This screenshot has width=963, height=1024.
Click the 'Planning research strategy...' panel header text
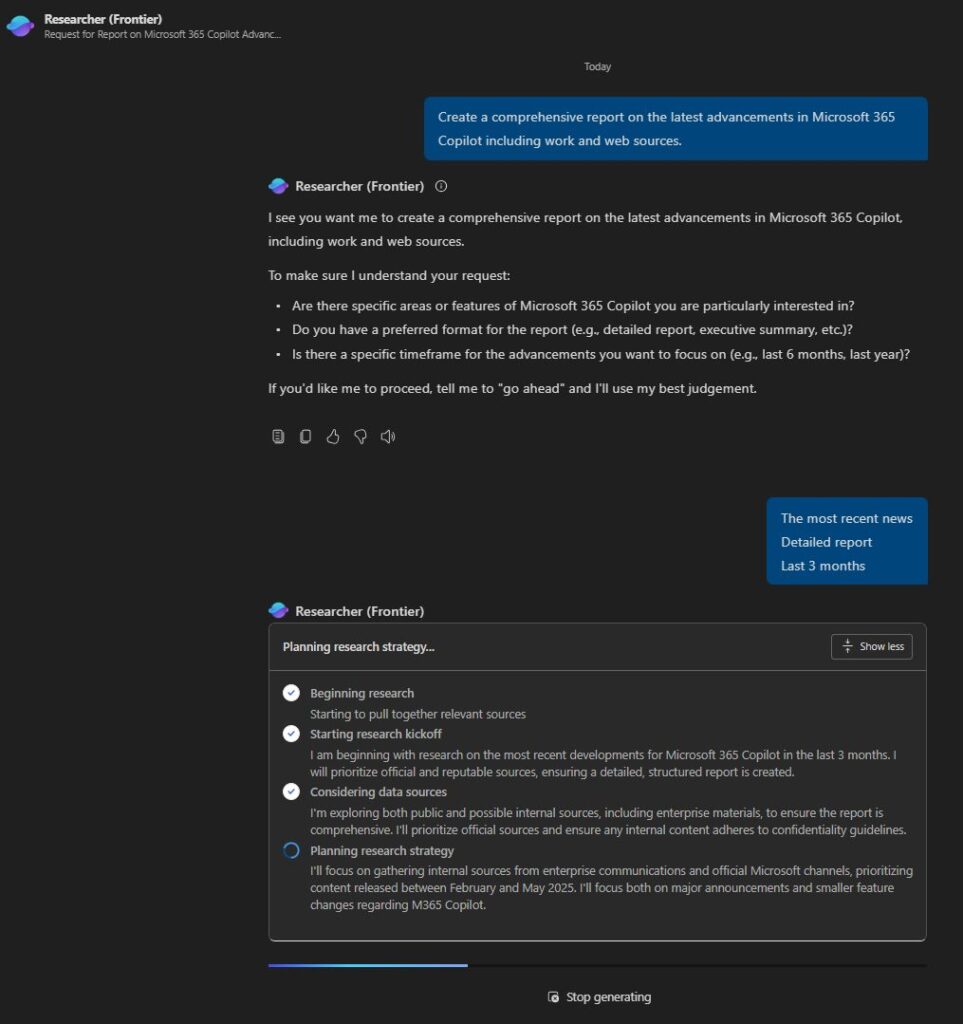point(358,647)
